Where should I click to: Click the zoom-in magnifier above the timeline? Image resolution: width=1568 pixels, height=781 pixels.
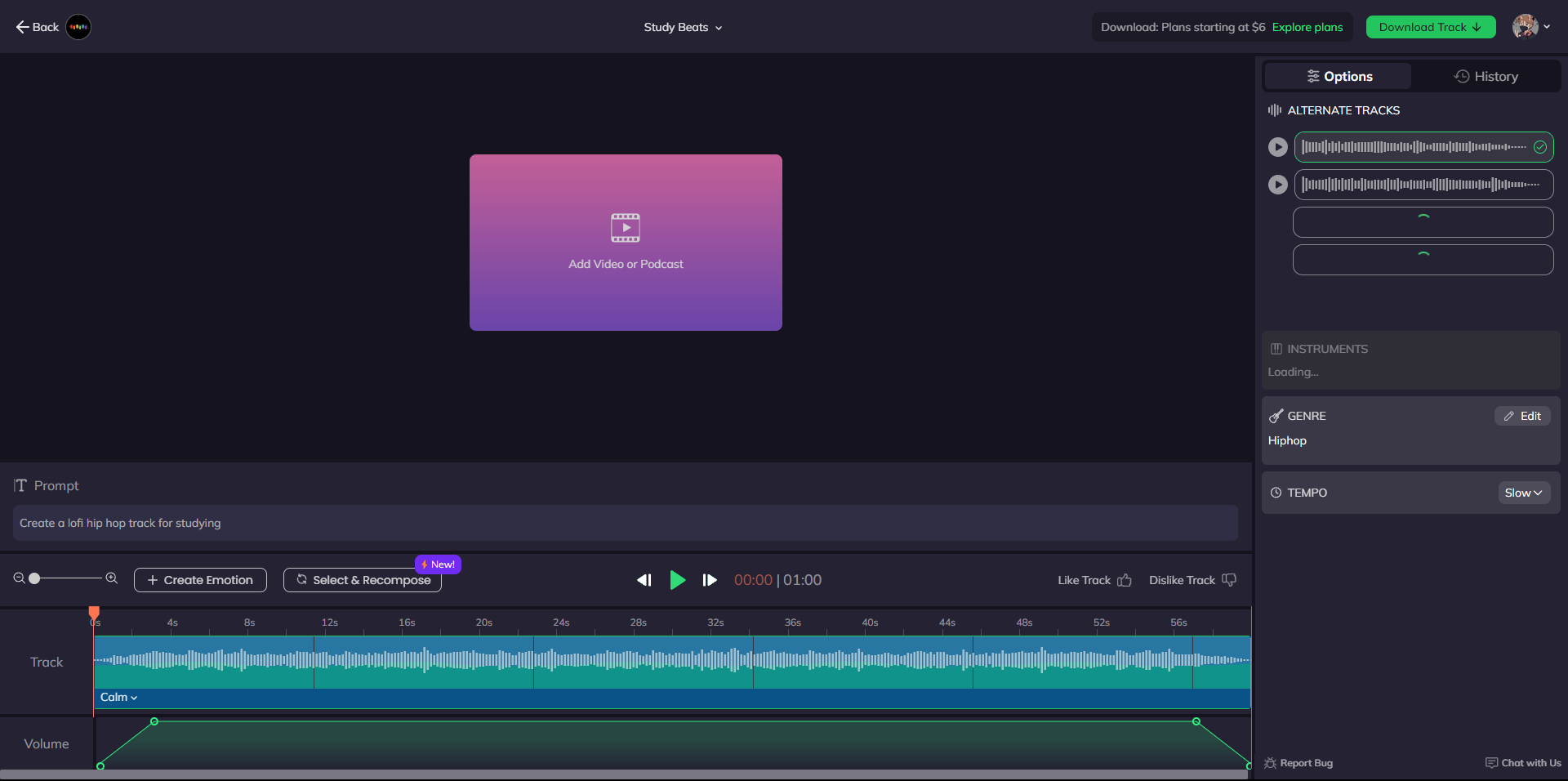pos(112,578)
